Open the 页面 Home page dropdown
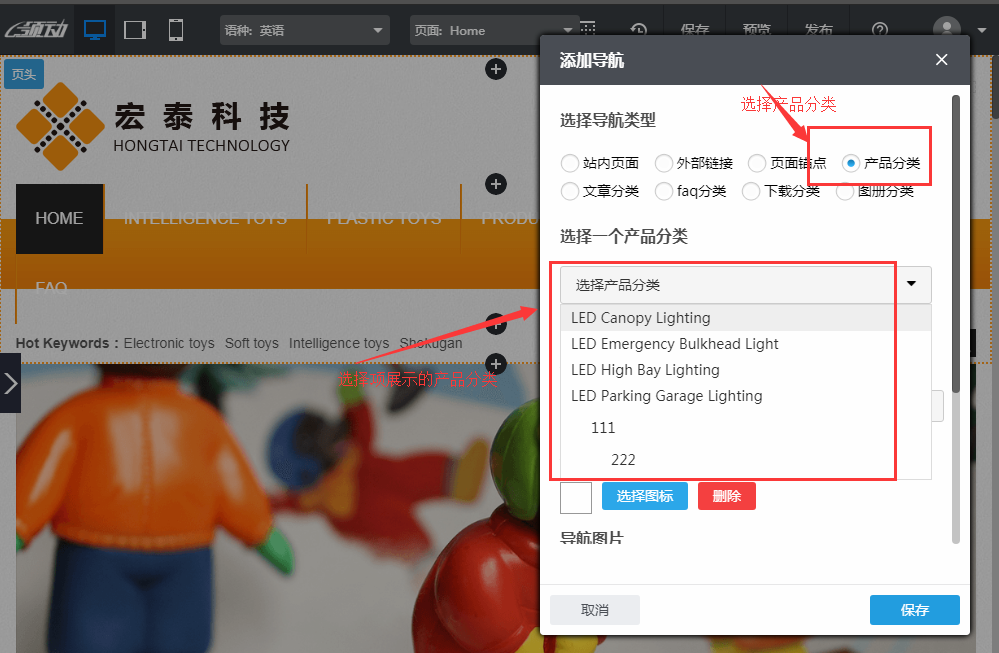This screenshot has height=653, width=999. point(494,30)
